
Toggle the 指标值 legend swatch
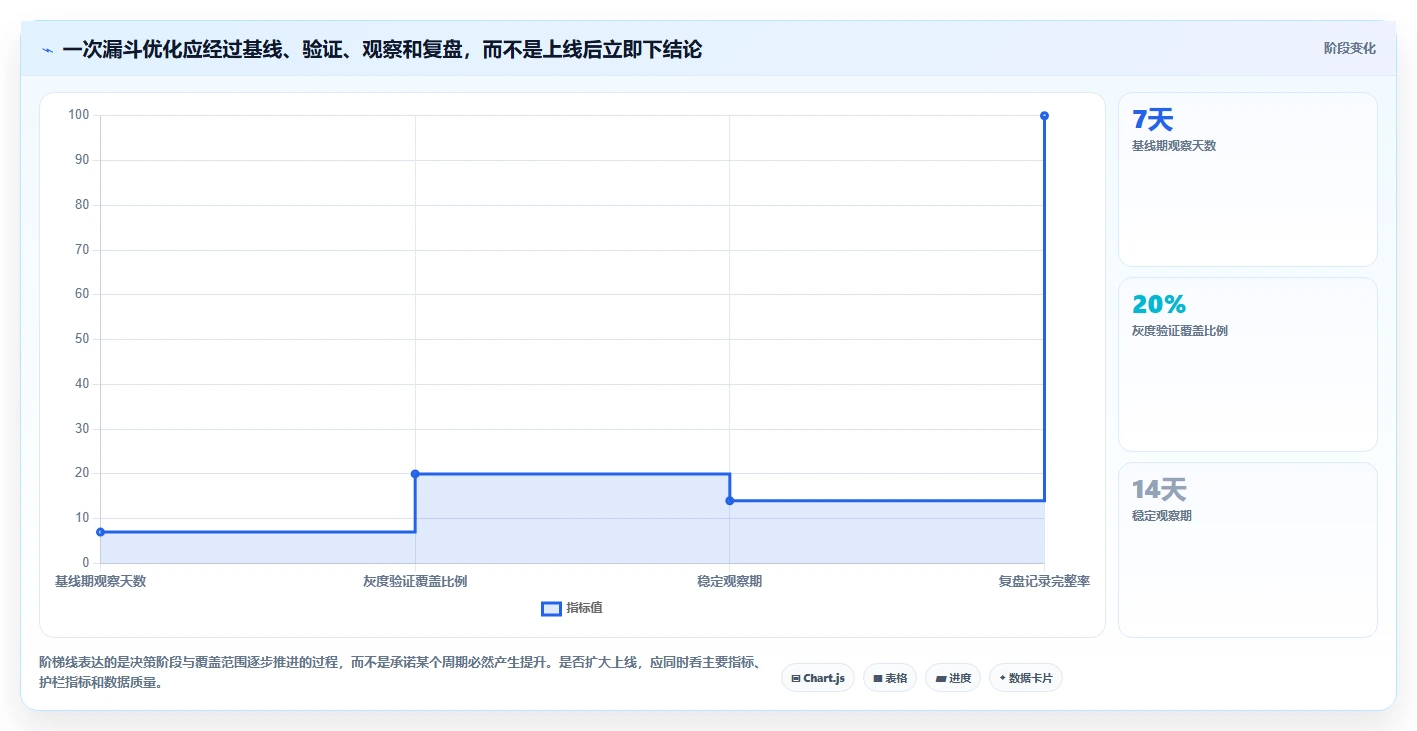551,608
